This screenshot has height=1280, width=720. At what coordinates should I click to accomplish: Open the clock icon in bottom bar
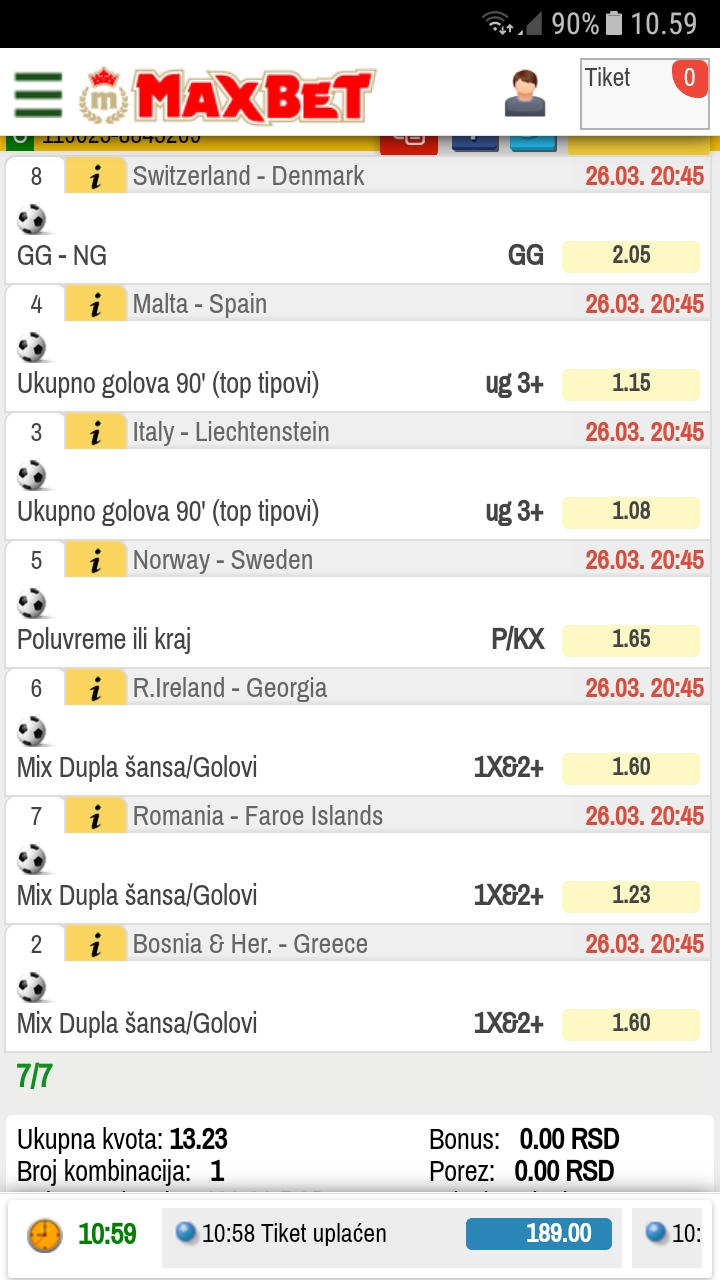(44, 1234)
